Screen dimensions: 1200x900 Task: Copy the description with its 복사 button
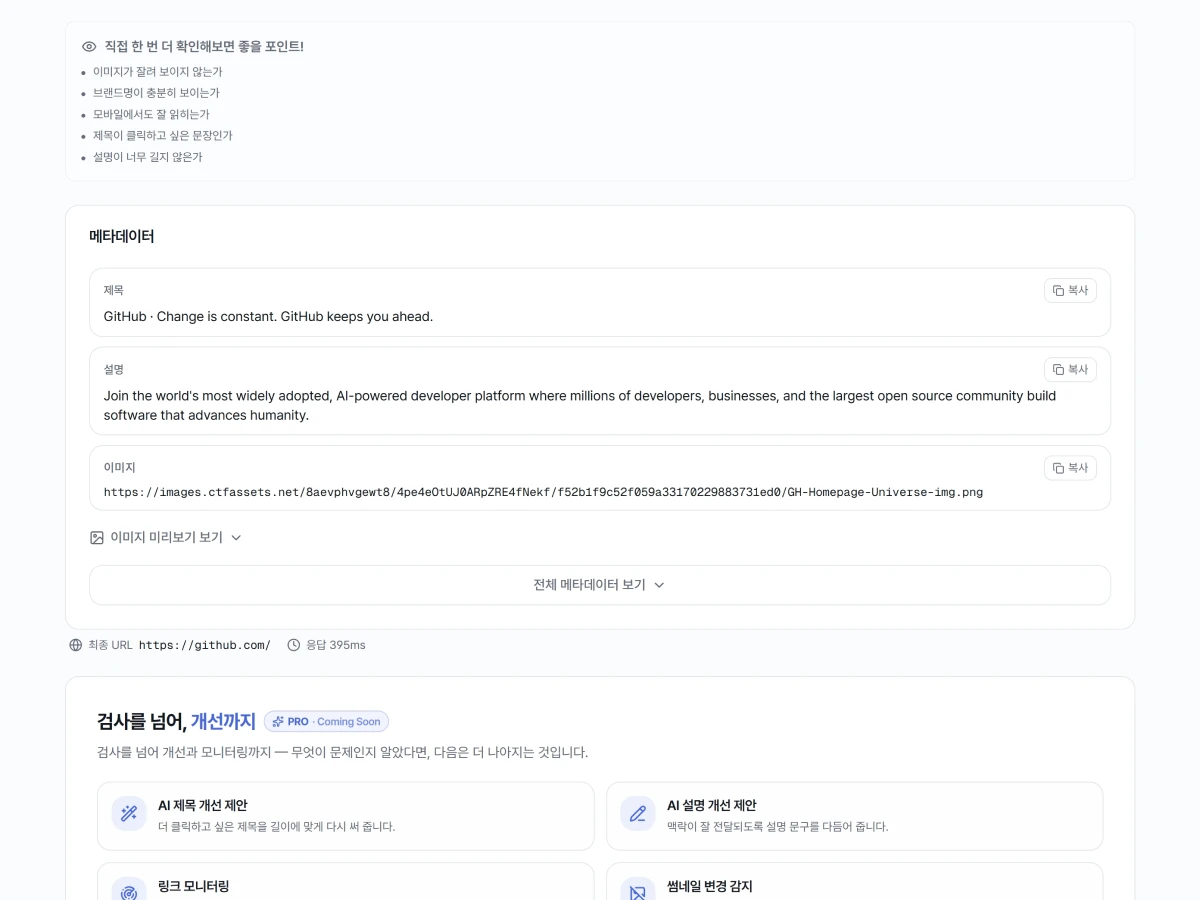[x=1070, y=369]
